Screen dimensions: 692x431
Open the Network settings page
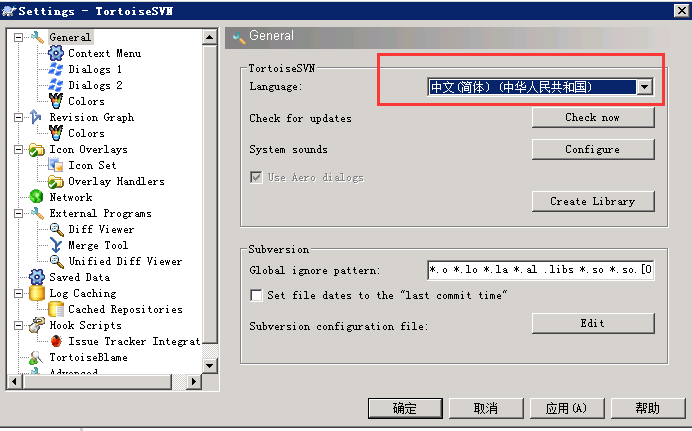point(71,197)
